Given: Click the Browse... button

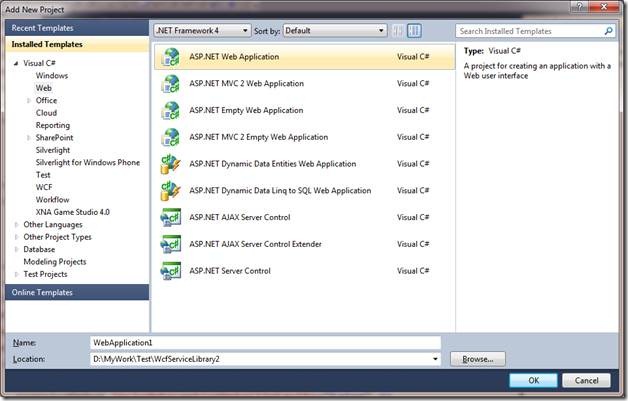Looking at the screenshot, I should pyautogui.click(x=478, y=358).
